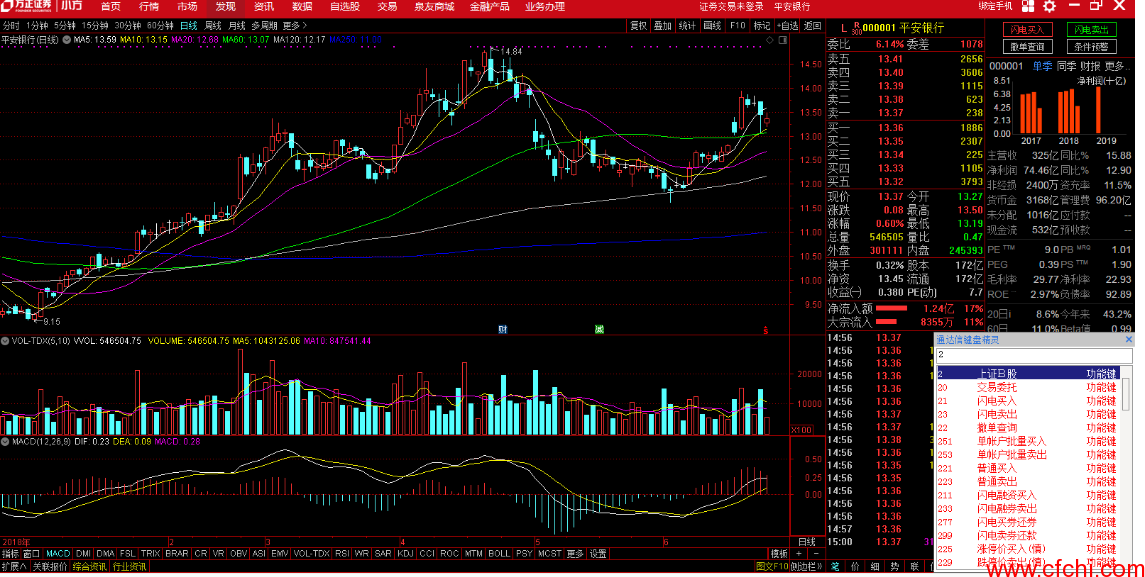Click the search input in 键盘精灵 popup
This screenshot has width=1145, height=577.
coord(1034,355)
